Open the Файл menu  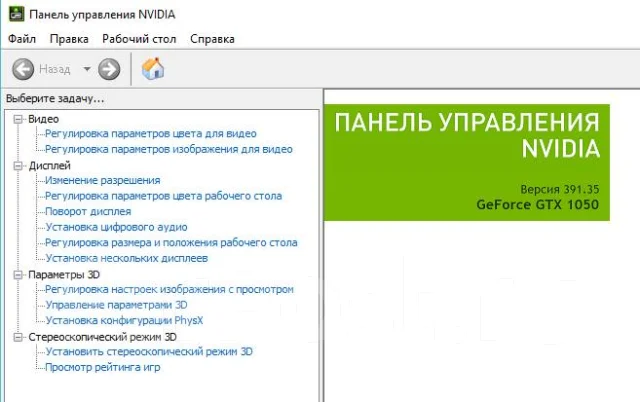click(x=22, y=39)
